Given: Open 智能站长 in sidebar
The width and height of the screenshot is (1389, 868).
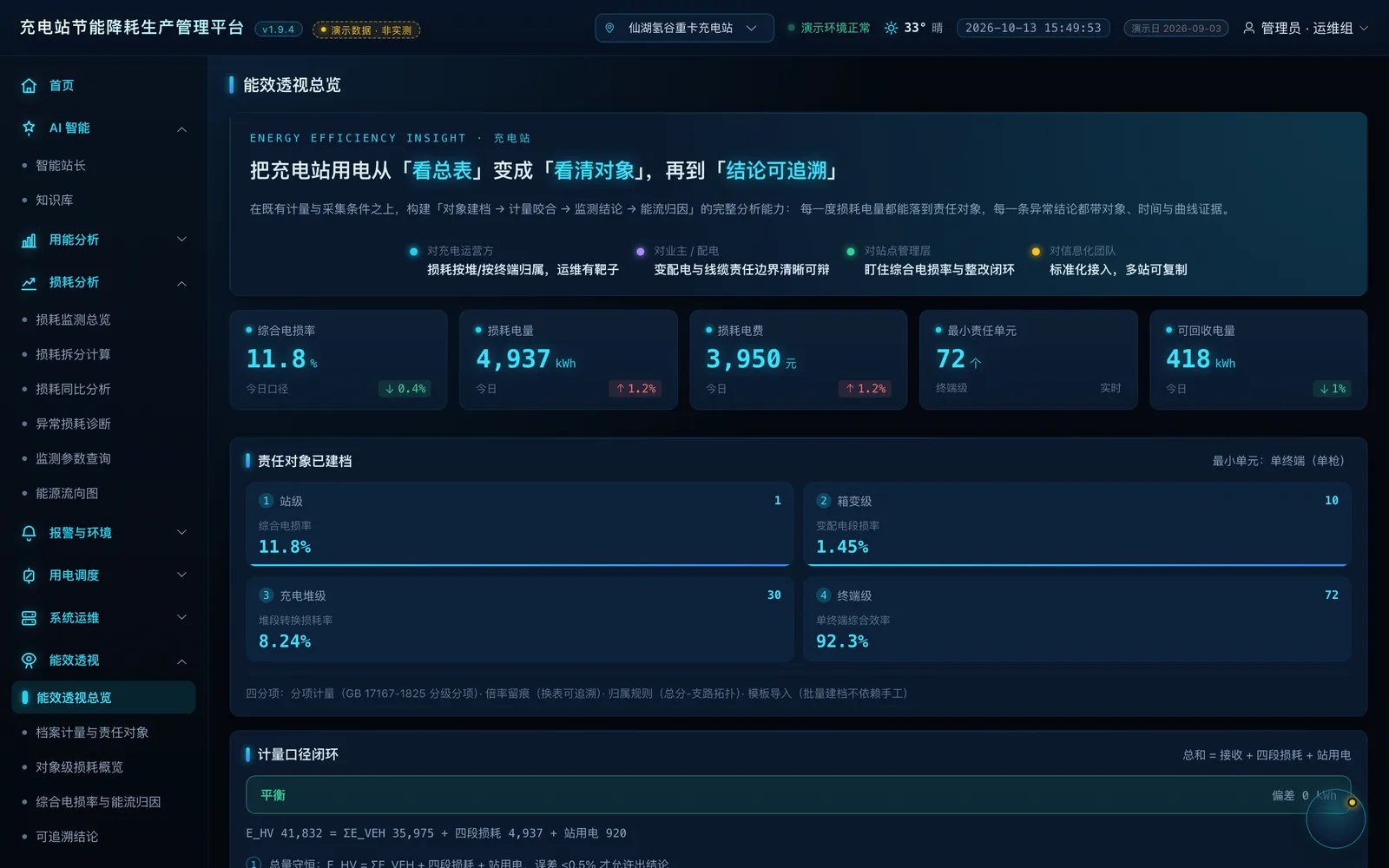Looking at the screenshot, I should pyautogui.click(x=103, y=165).
